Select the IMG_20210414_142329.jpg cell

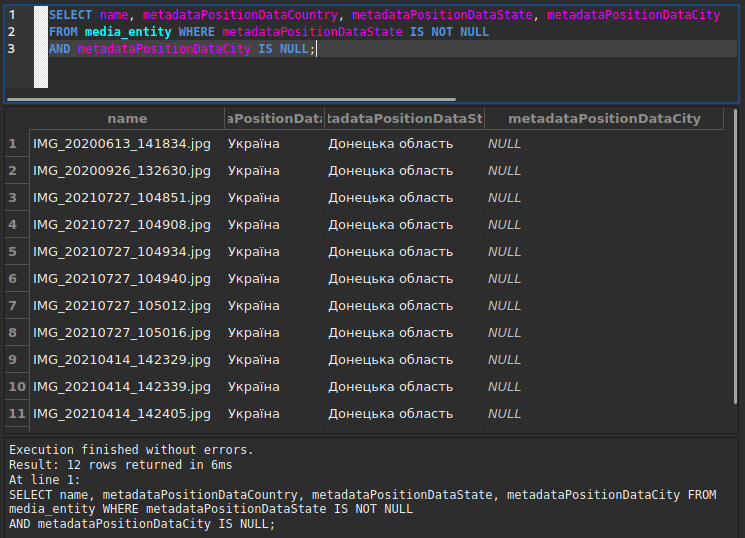[127, 360]
